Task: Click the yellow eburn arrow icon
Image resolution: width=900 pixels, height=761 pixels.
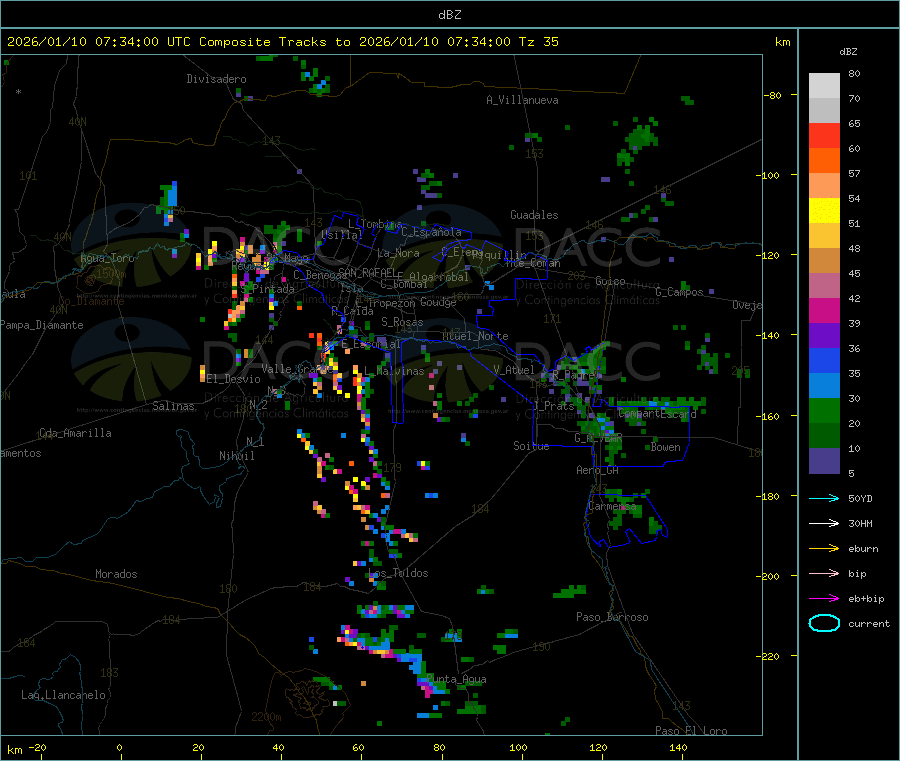Action: [824, 549]
